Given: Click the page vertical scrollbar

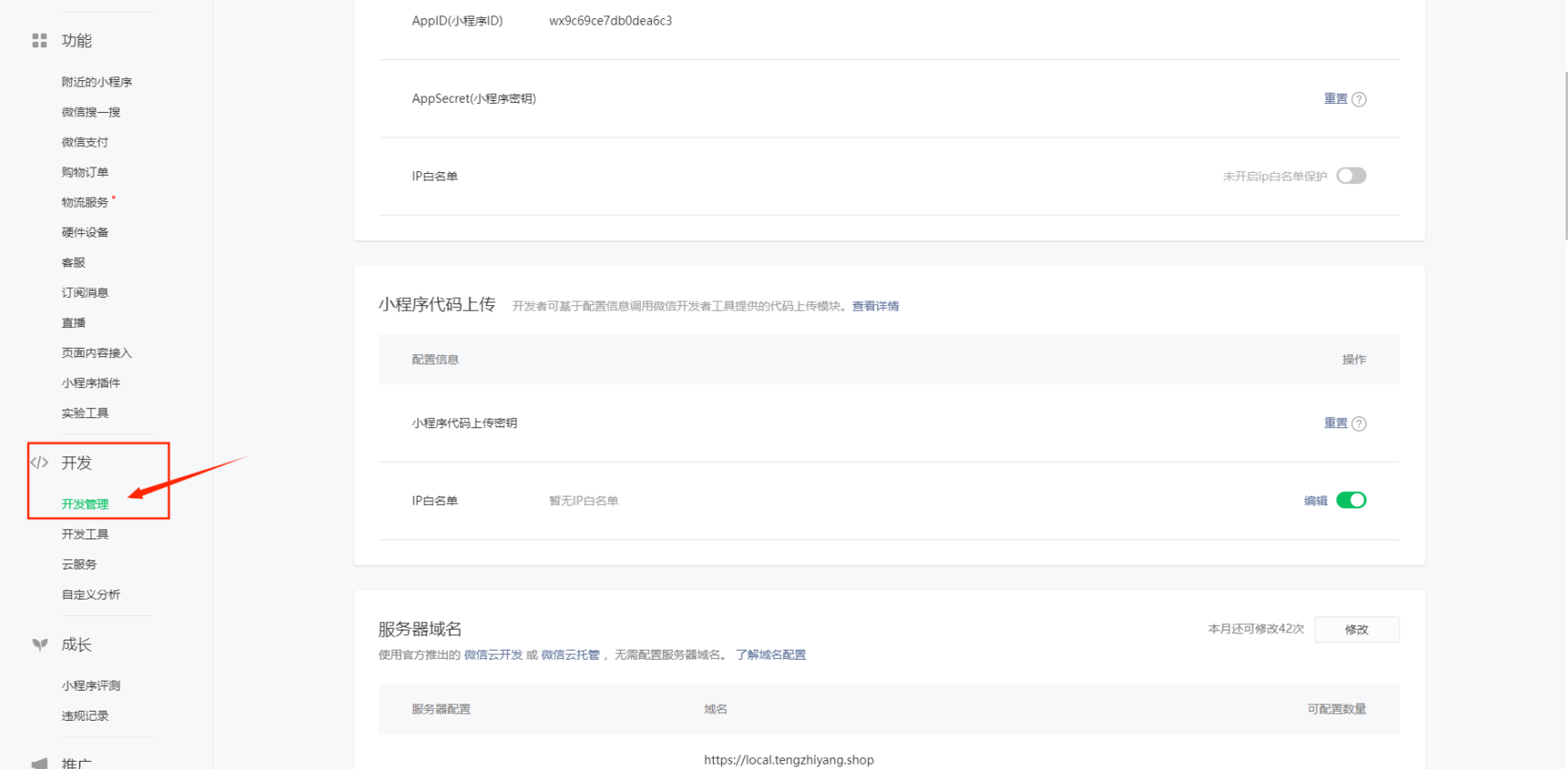Looking at the screenshot, I should pos(1565,155).
